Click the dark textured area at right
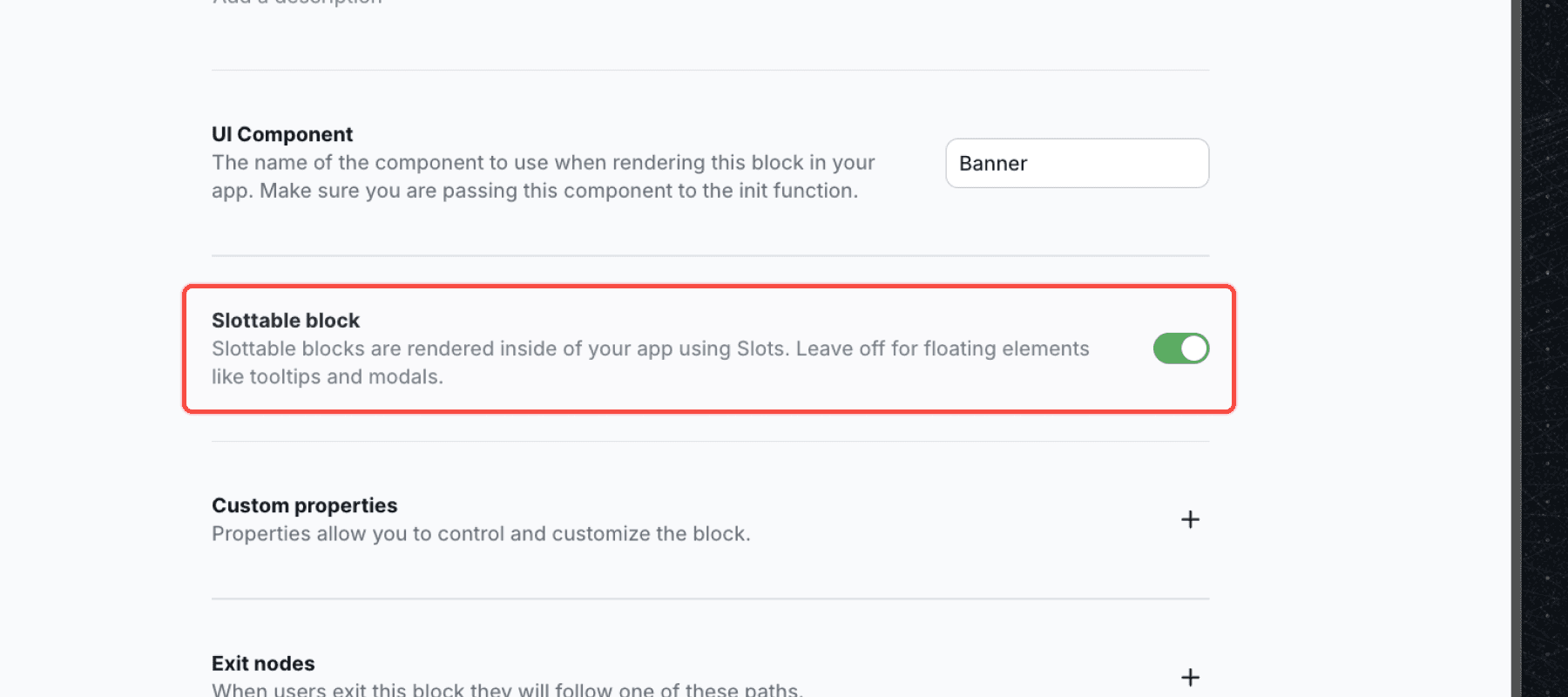The image size is (1568, 697). coord(1546,348)
